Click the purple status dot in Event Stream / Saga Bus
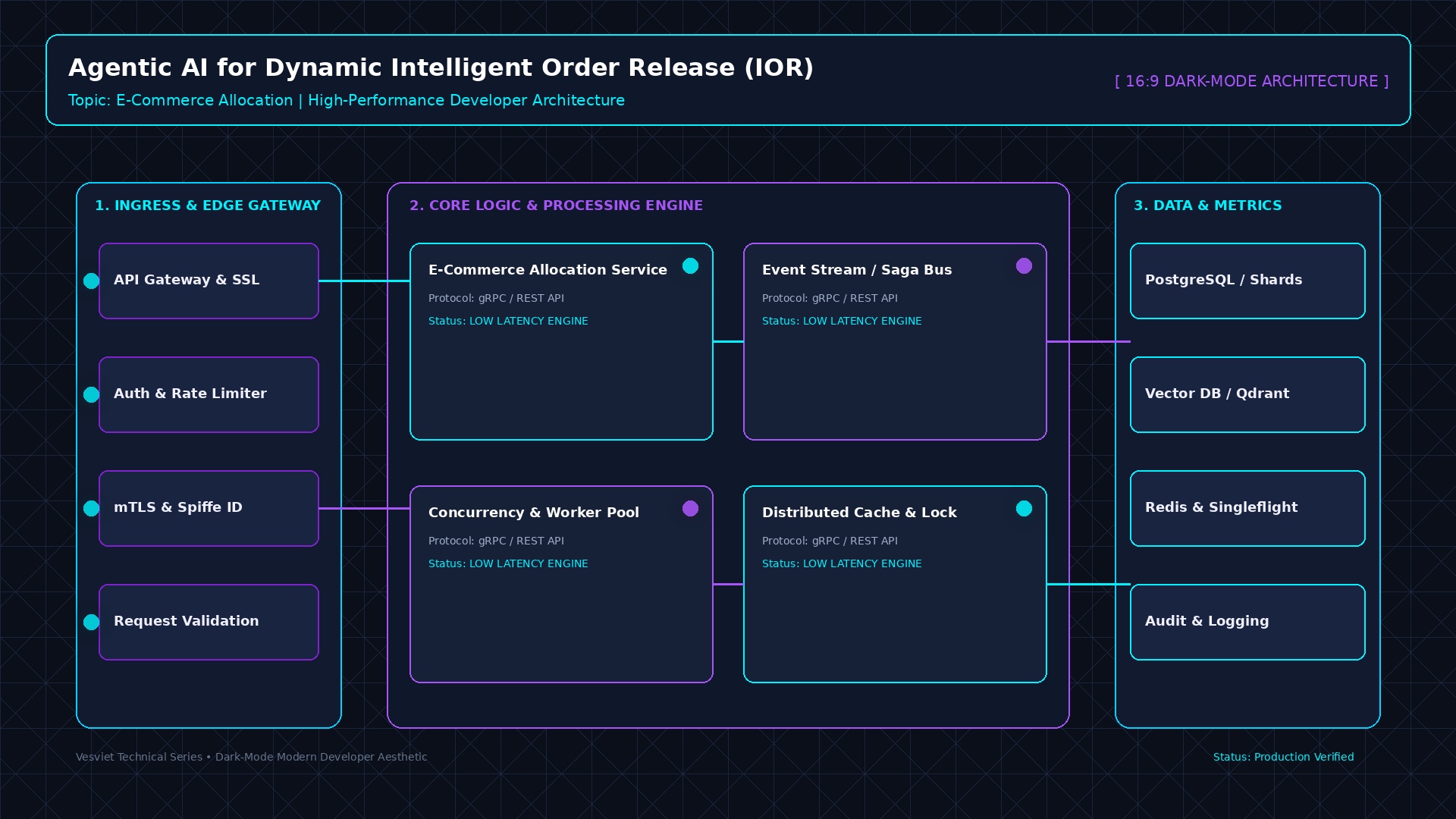This screenshot has height=819, width=1456. coord(1024,265)
